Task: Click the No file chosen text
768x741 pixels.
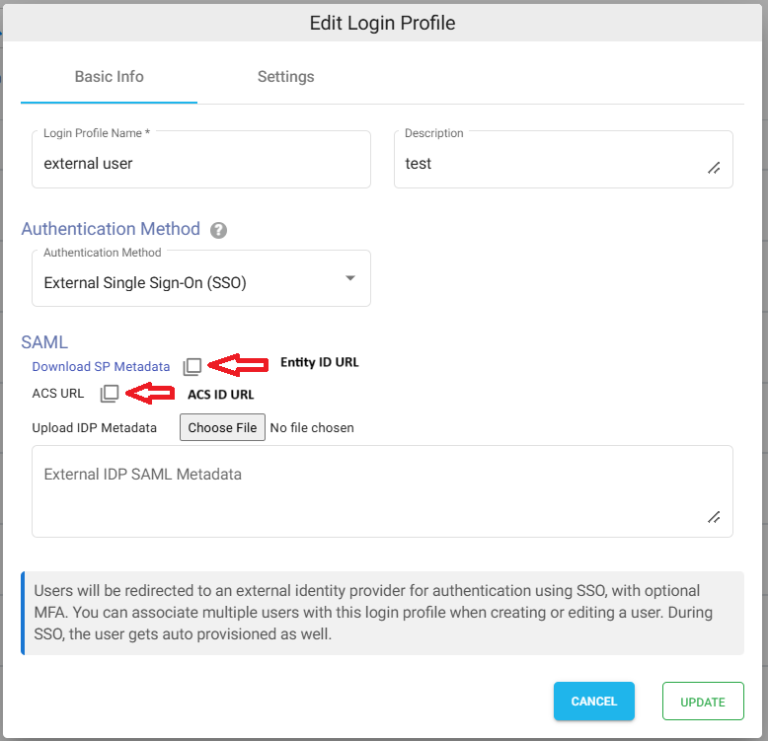Action: coord(312,428)
